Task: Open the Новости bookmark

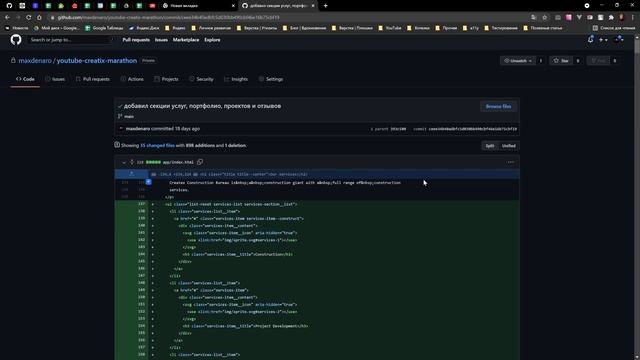Action: click(17, 28)
